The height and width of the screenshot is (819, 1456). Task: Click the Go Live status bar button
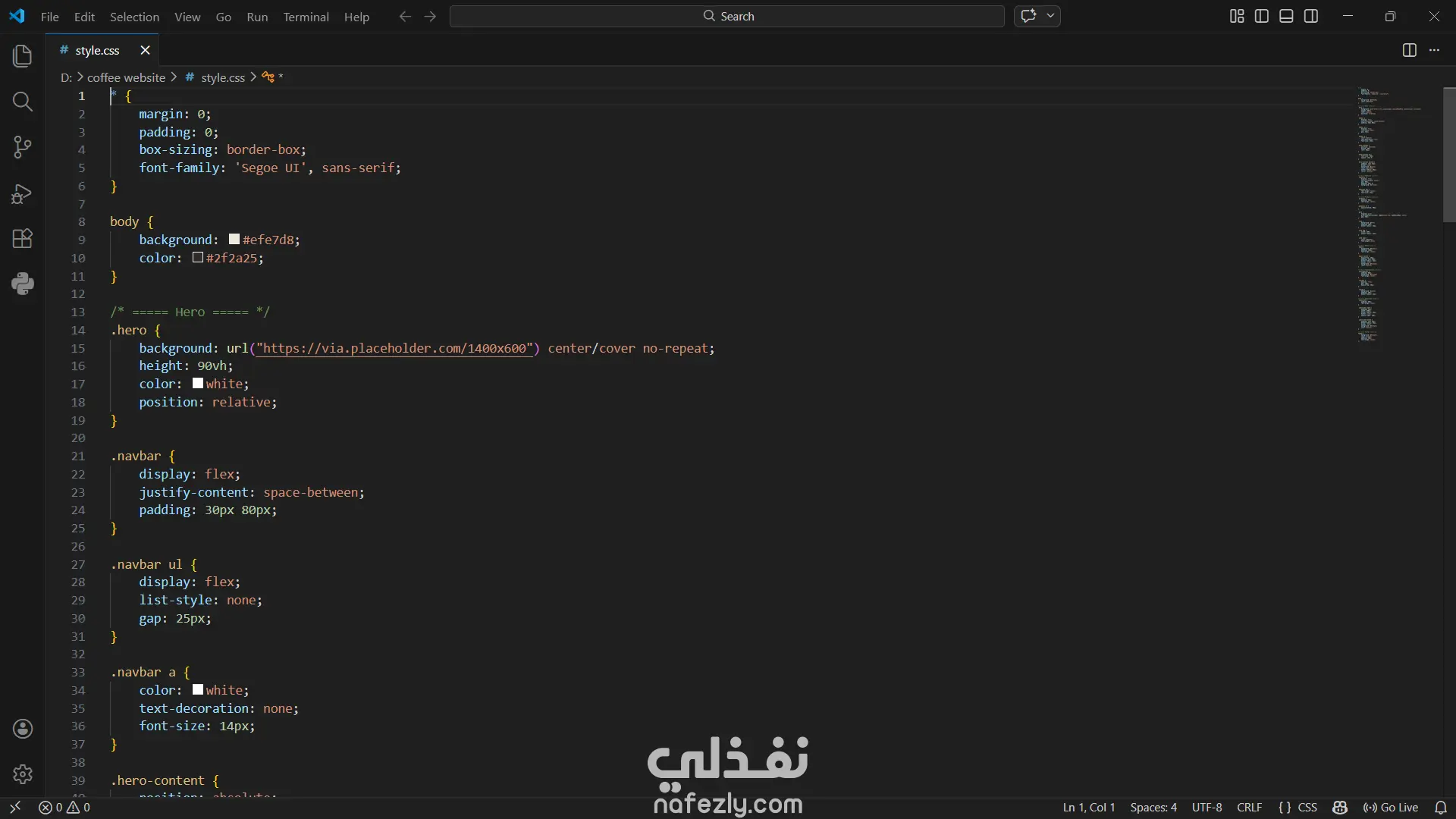1391,808
